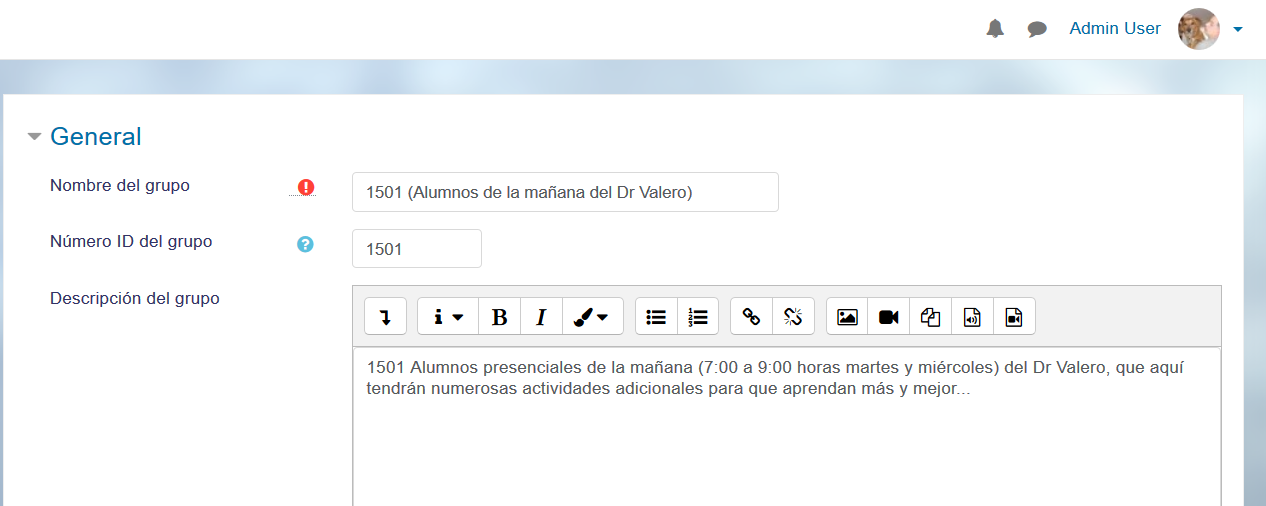Toggle bold formatting
Viewport: 1266px width, 506px height.
[x=500, y=316]
